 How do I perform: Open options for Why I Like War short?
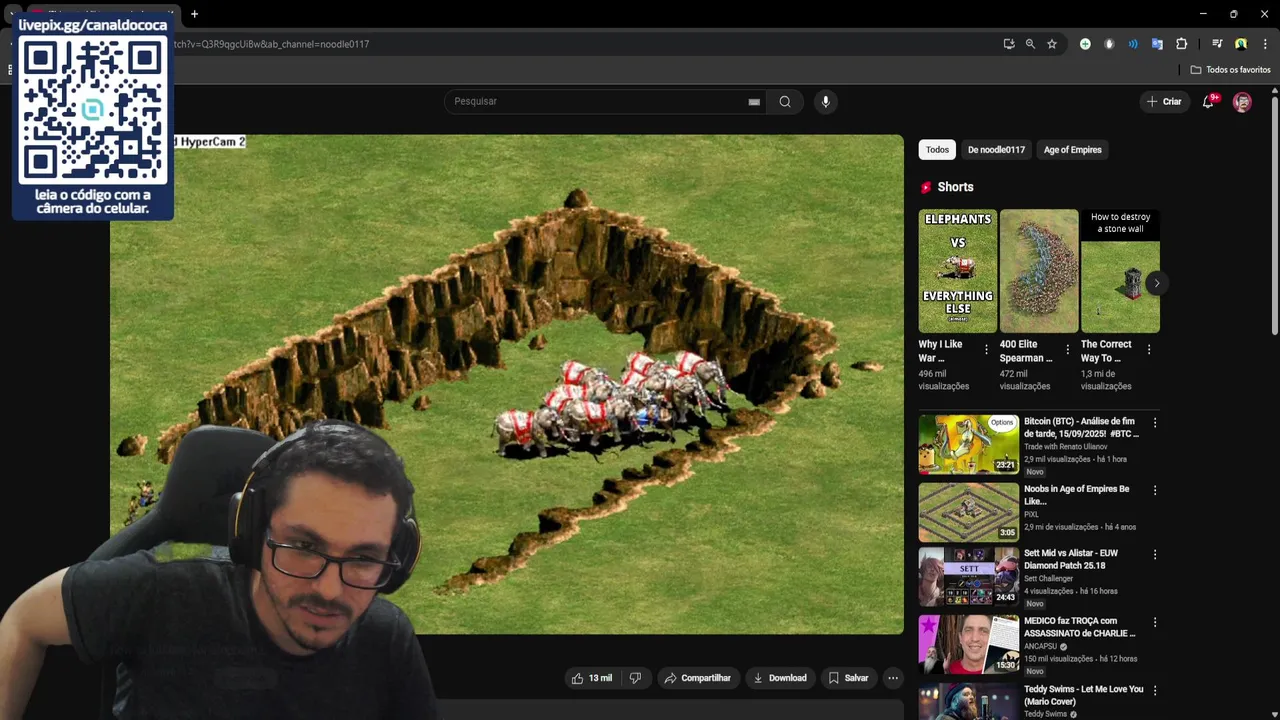(x=986, y=350)
